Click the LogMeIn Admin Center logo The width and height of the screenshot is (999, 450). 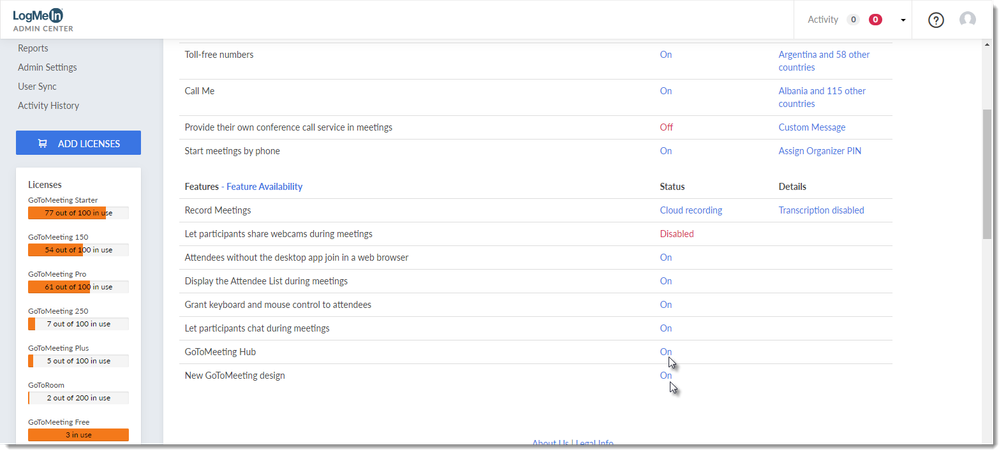click(x=42, y=20)
